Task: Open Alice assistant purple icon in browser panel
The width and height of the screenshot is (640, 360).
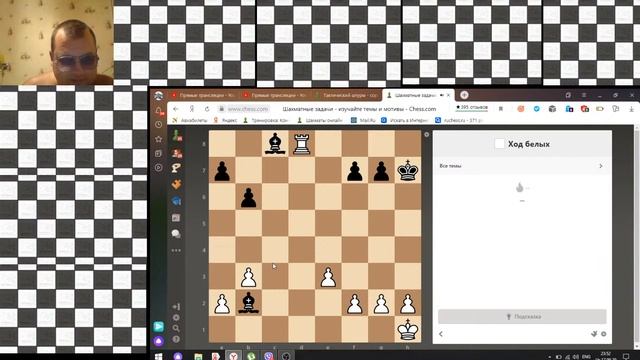Action: coord(159,341)
